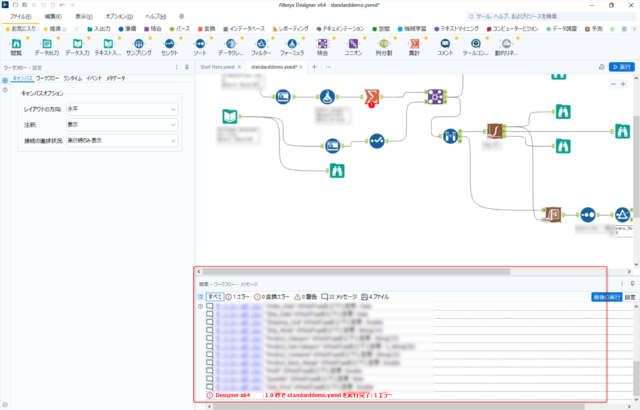Switch to the Start Here.yxmd tab
Viewport: 640px width, 410px height.
(217, 67)
